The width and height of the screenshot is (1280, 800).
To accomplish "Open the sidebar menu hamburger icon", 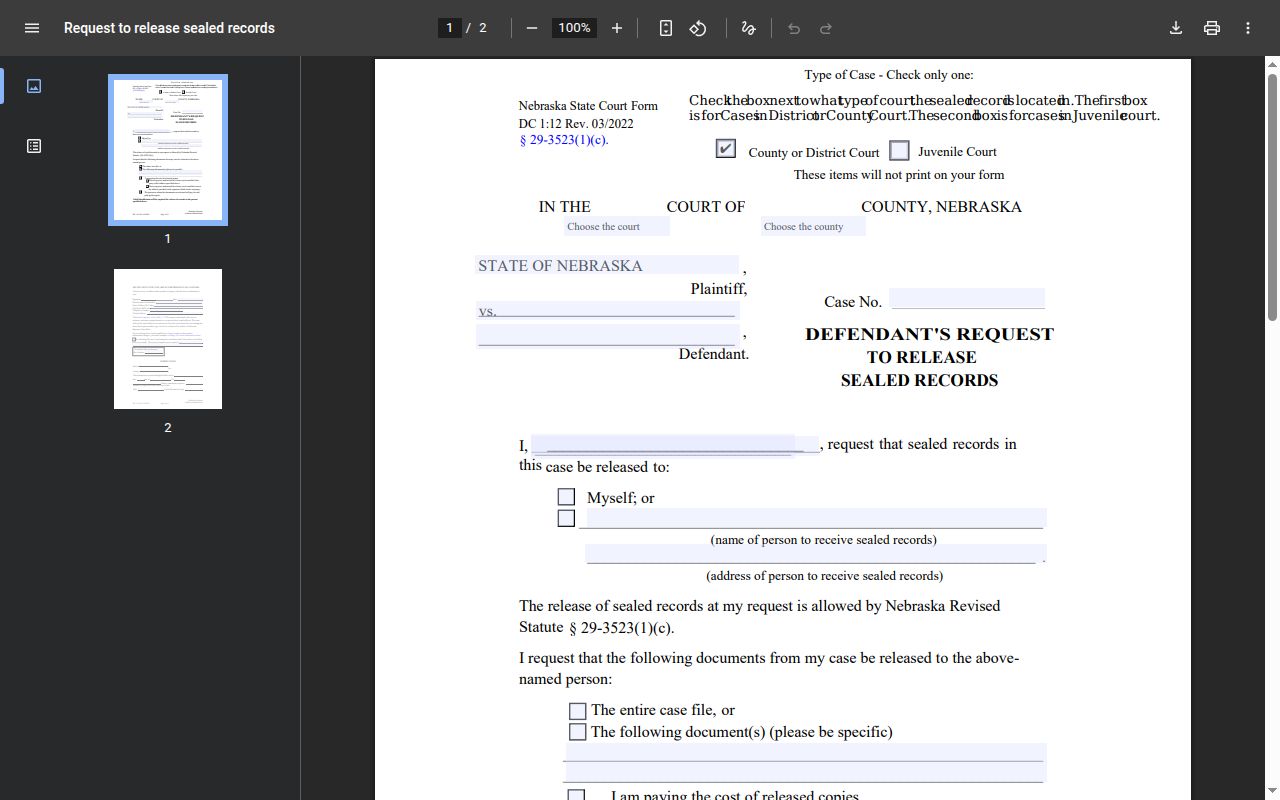I will tap(32, 28).
